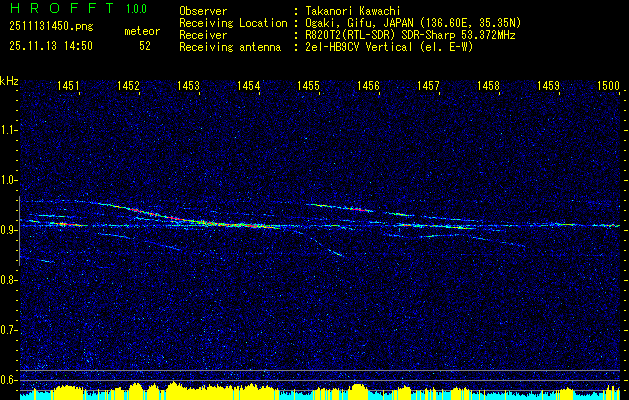Click the version number 1.0.0
This screenshot has height=400, width=629.
[136, 9]
